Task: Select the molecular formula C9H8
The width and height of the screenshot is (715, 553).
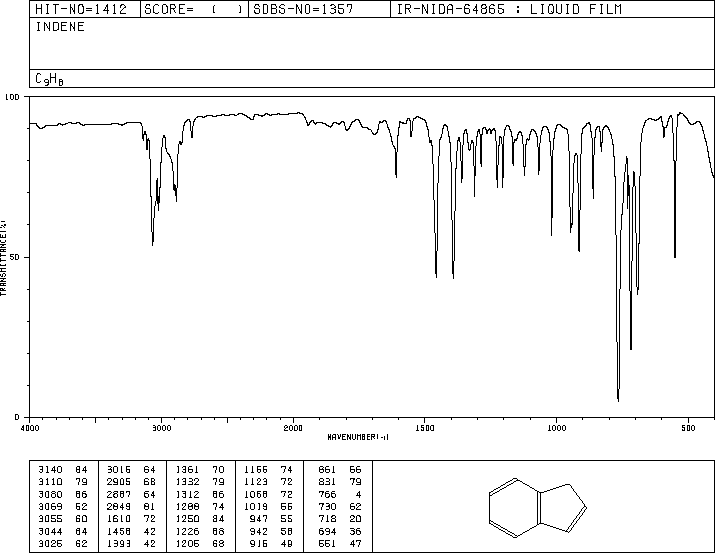Action: pyautogui.click(x=49, y=79)
